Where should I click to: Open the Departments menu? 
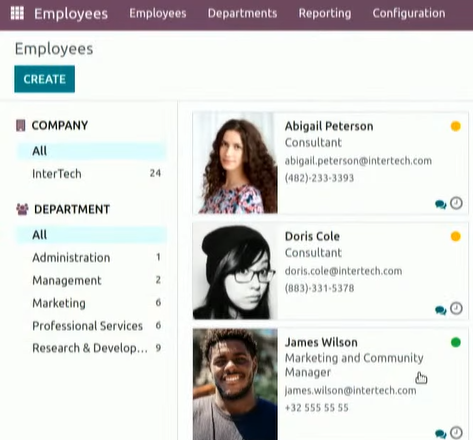(x=242, y=13)
